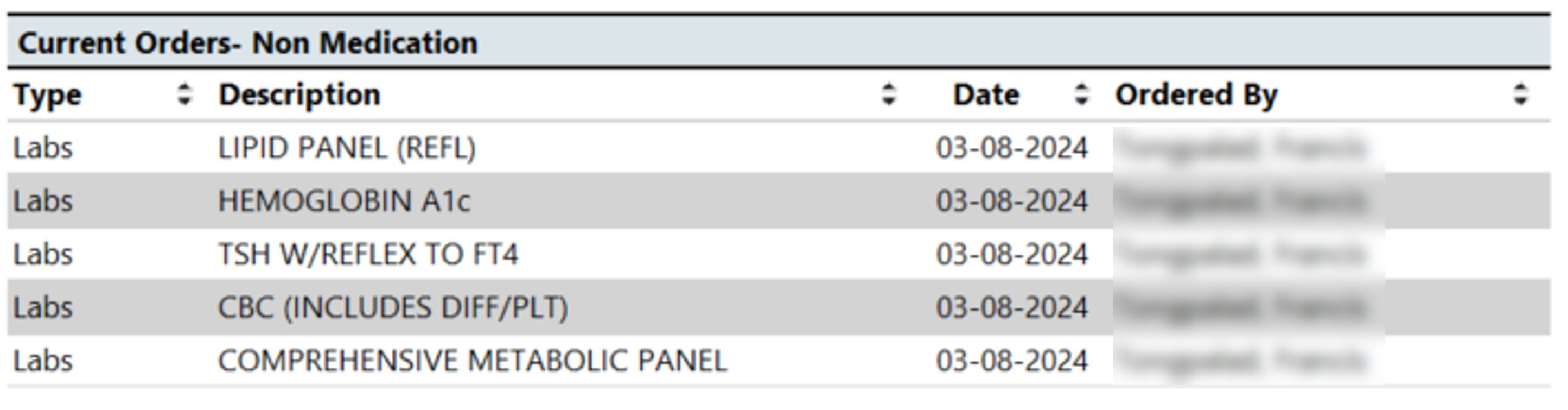
Task: Click the Labs type in Lipid Panel row
Action: coord(43,148)
